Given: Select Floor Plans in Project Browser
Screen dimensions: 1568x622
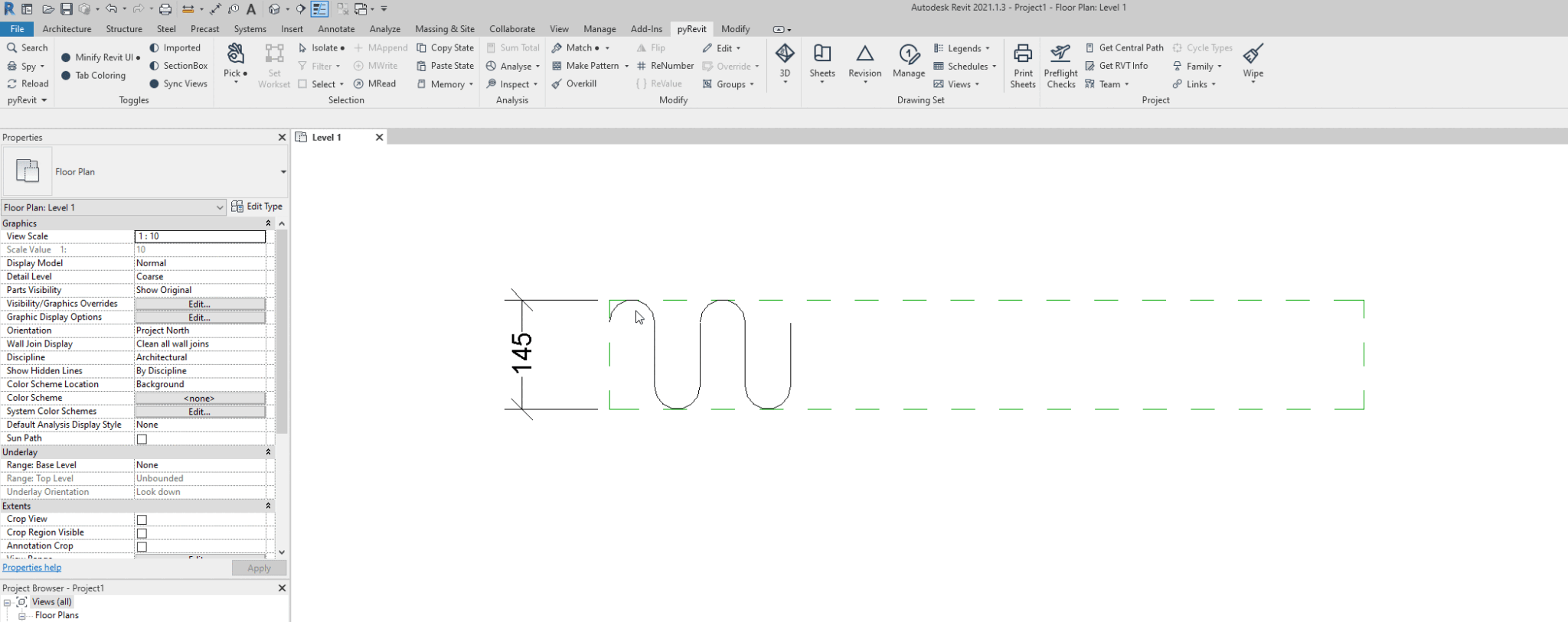Looking at the screenshot, I should (x=57, y=615).
